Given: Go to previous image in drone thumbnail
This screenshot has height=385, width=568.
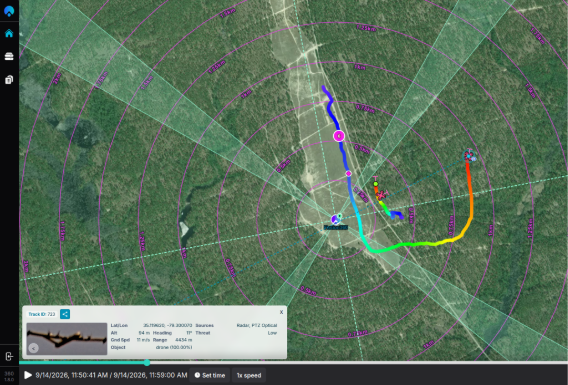Looking at the screenshot, I should (33, 348).
